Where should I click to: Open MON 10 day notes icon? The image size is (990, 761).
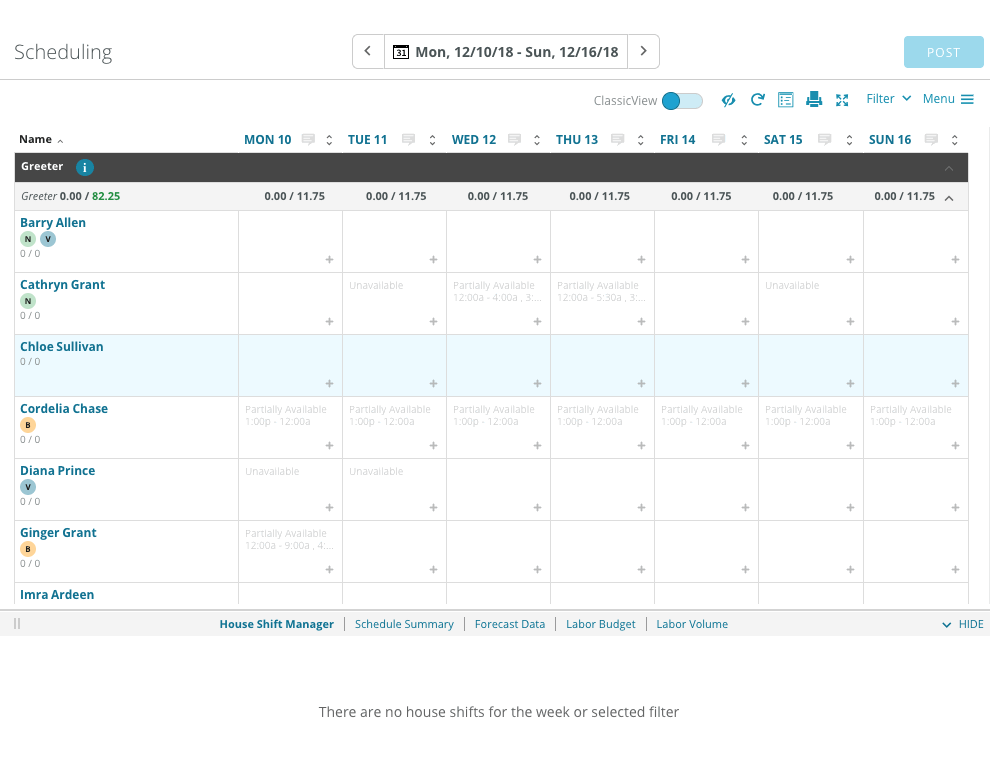309,140
